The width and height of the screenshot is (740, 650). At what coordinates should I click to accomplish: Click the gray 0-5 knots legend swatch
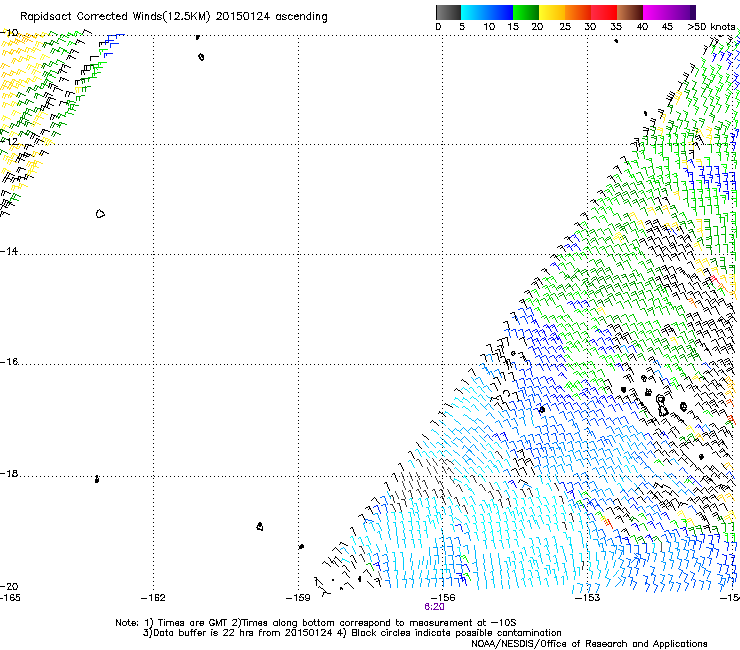tap(448, 12)
